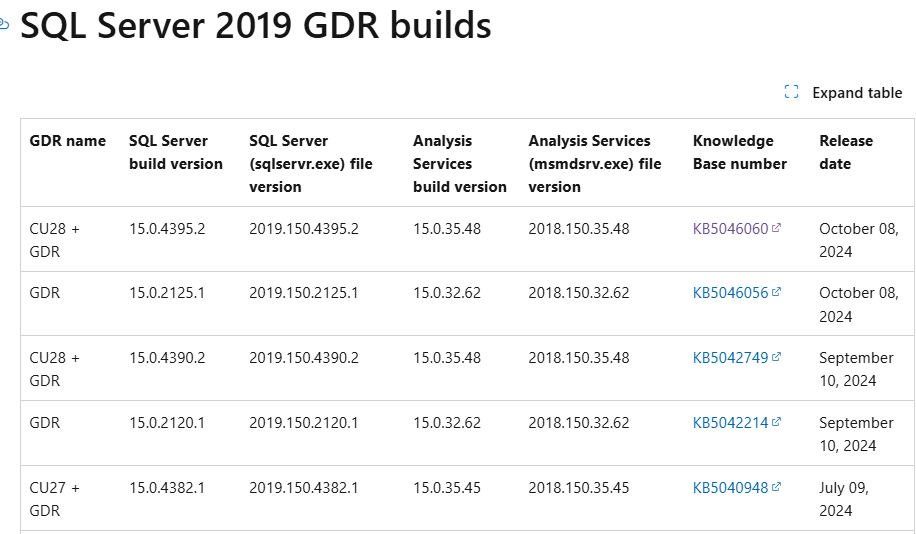Click the 15.0.4395.2 build version cell
Viewport: 916px width, 534px height.
pyautogui.click(x=167, y=228)
